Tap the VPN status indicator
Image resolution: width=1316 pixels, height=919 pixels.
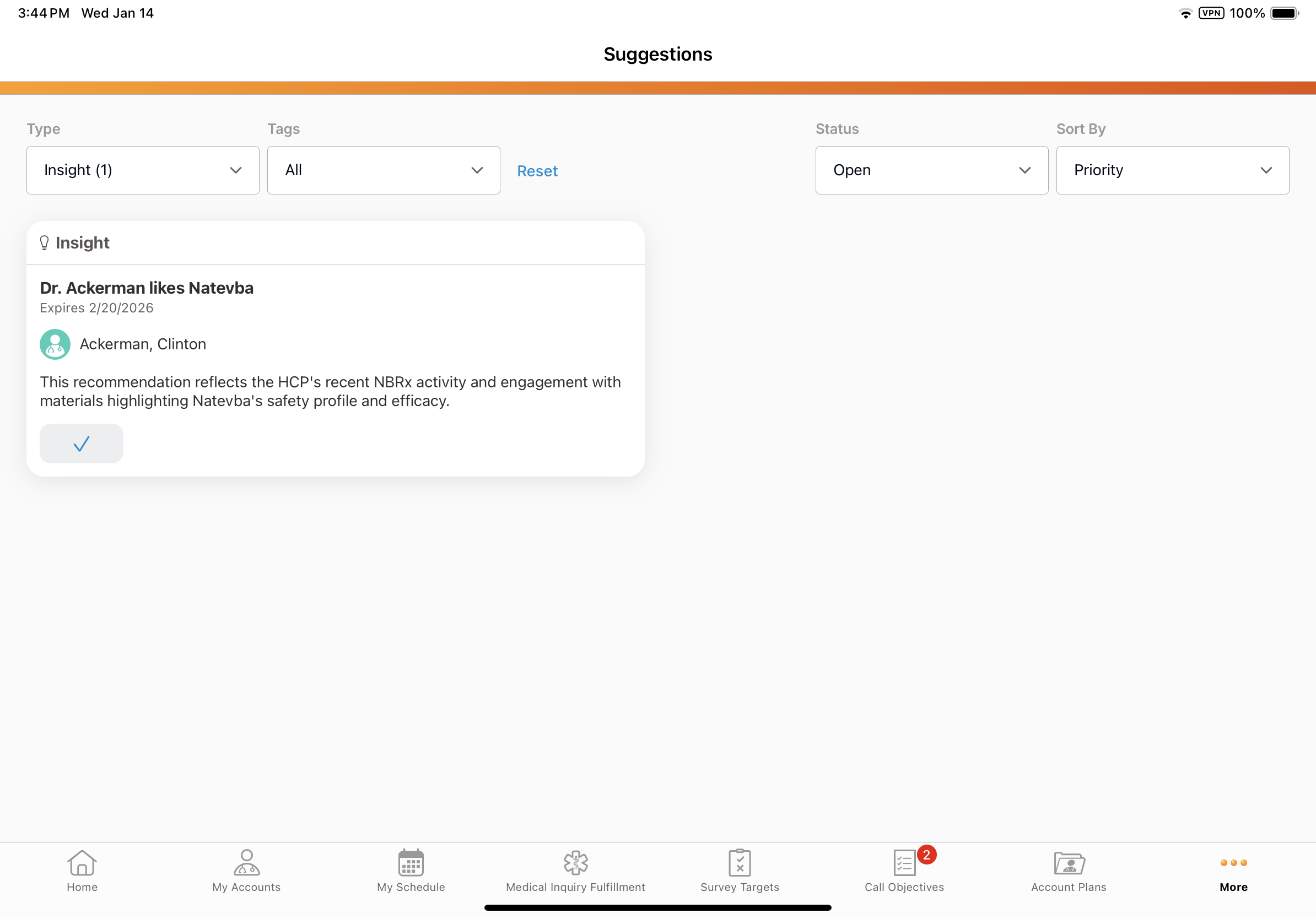click(1211, 13)
